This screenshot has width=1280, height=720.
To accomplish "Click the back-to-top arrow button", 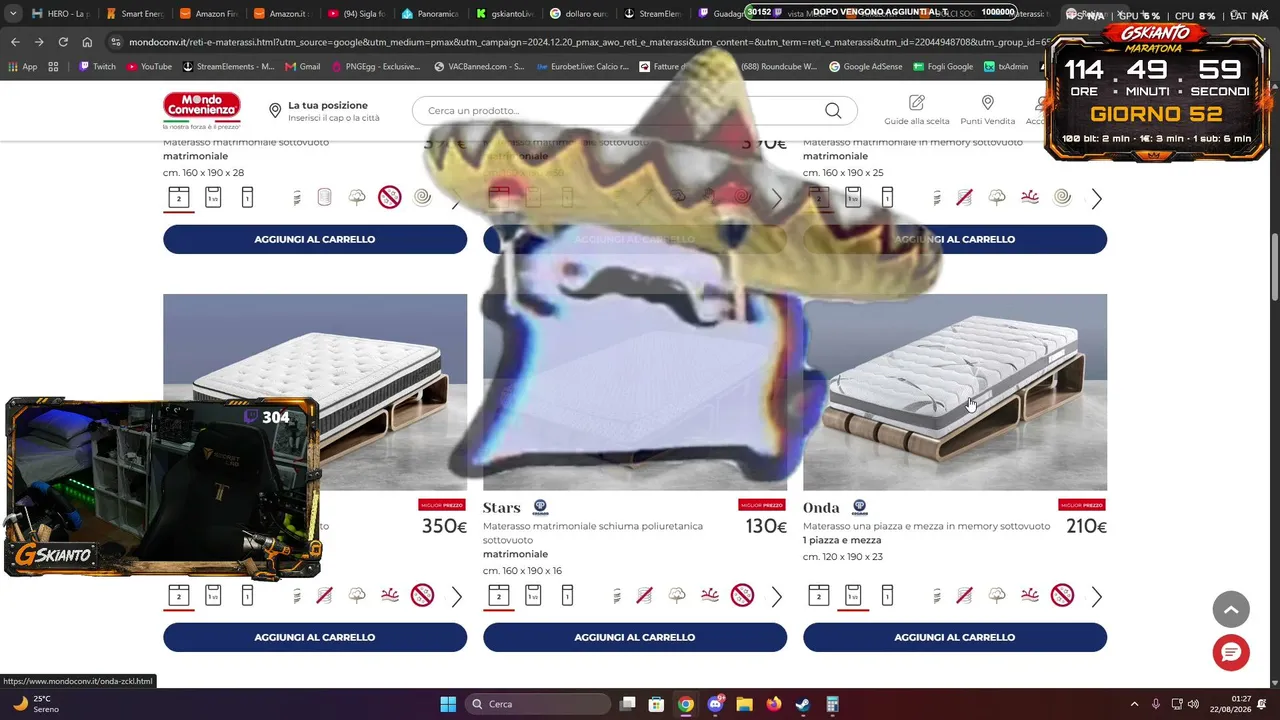I will pyautogui.click(x=1231, y=609).
